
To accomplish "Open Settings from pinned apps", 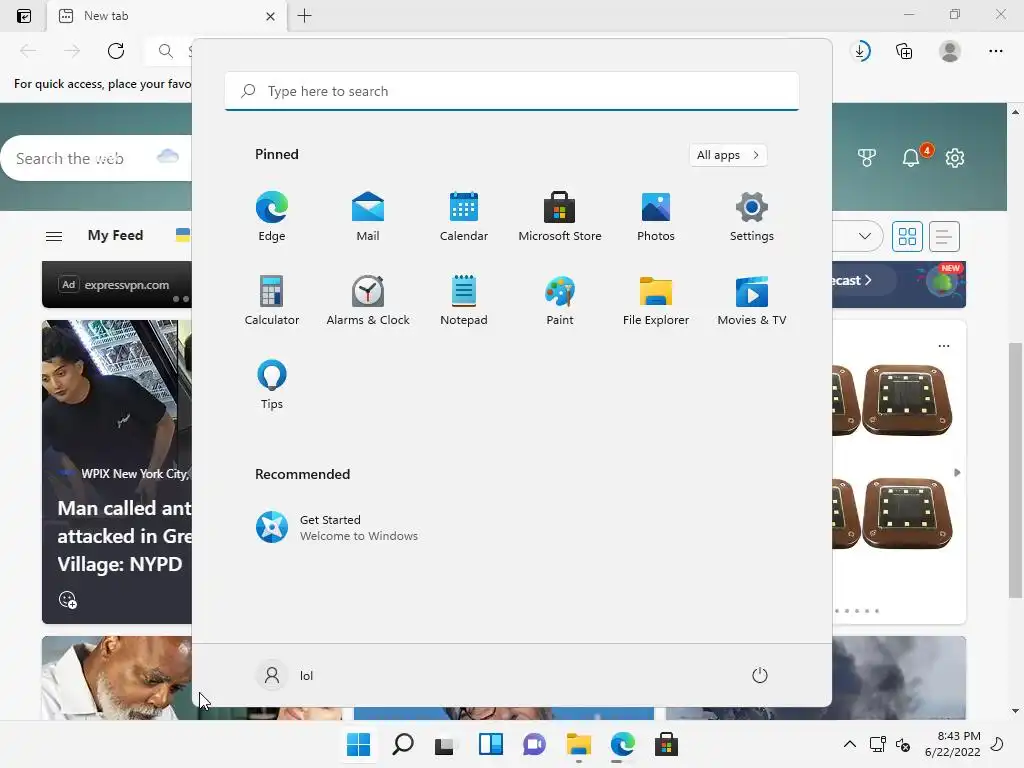I will (752, 217).
